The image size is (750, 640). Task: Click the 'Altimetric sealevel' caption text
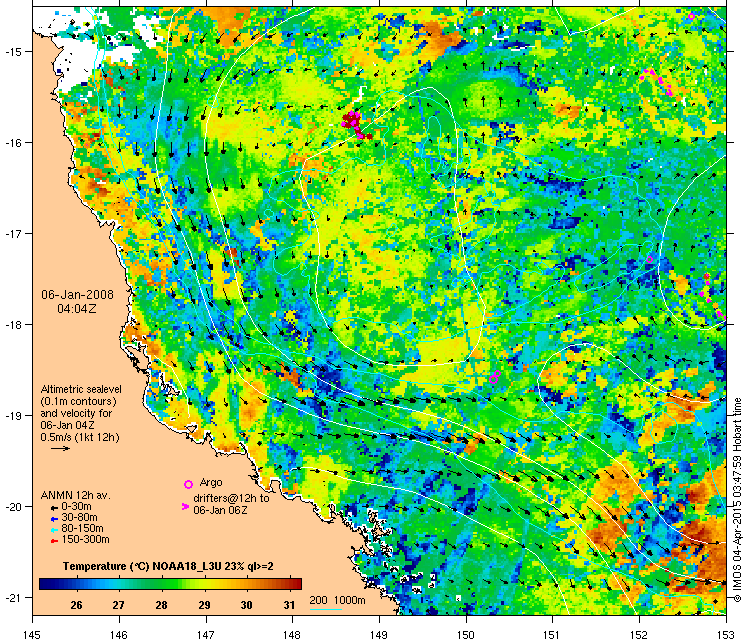(x=81, y=389)
